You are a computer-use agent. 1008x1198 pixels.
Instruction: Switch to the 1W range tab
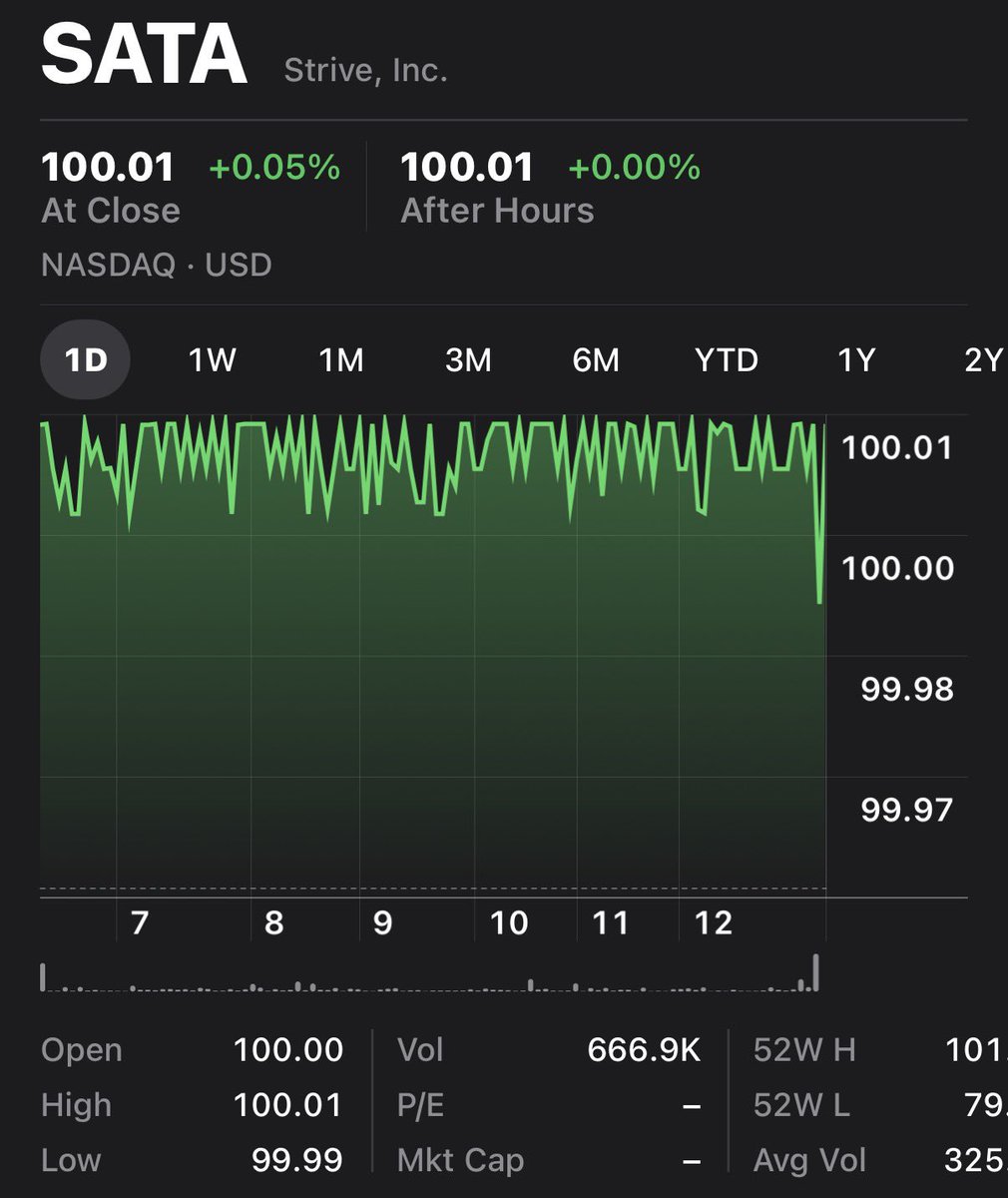212,359
